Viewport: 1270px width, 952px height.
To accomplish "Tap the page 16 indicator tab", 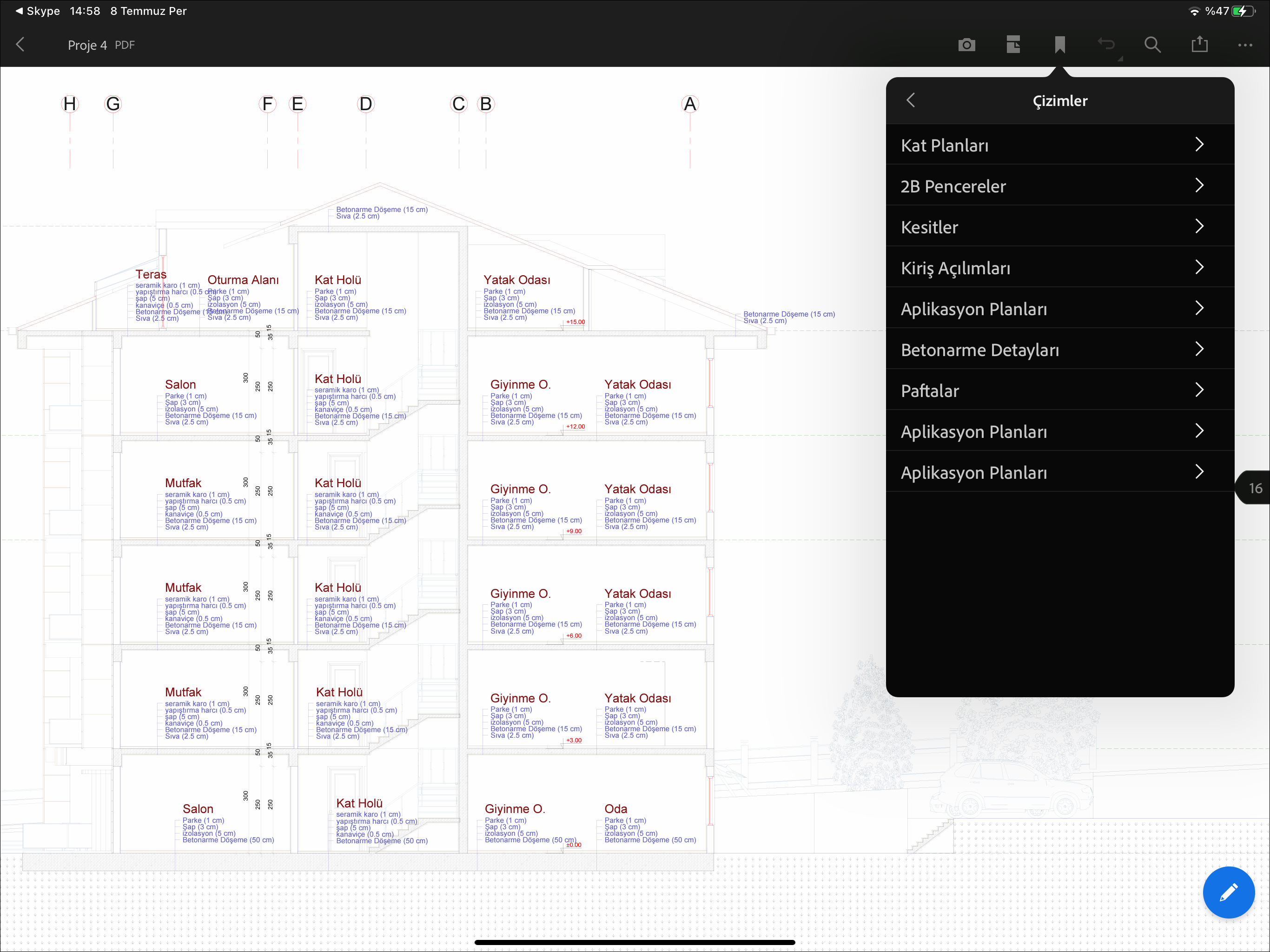I will [1255, 488].
